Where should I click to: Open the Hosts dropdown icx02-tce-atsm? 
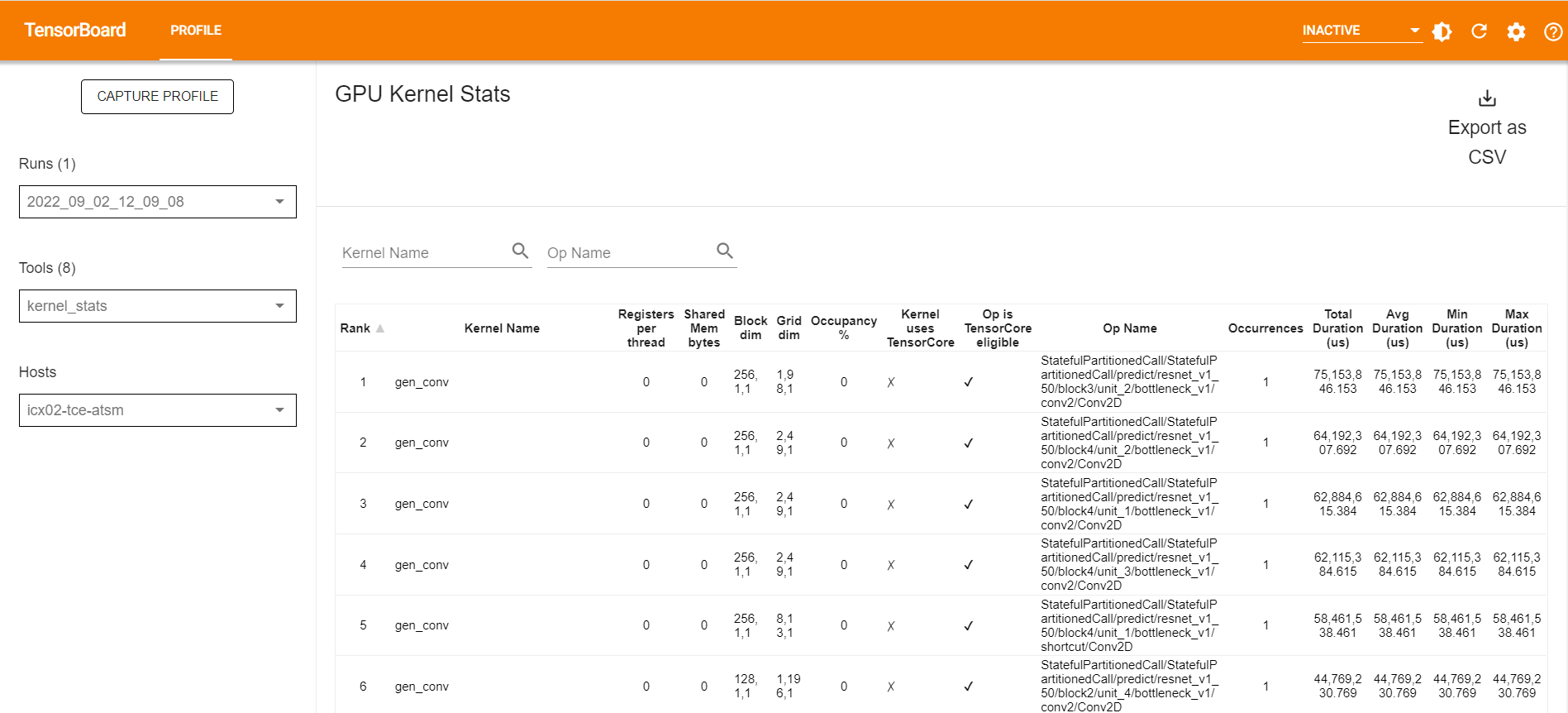157,410
